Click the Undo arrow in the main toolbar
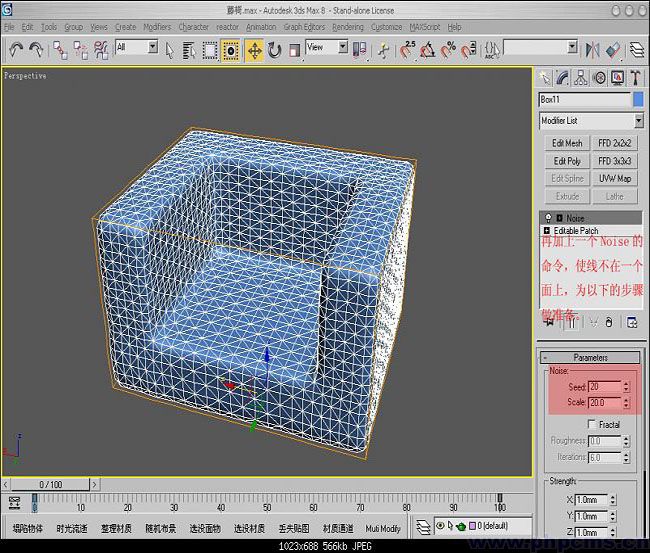Viewport: 650px width, 553px height. coord(16,50)
